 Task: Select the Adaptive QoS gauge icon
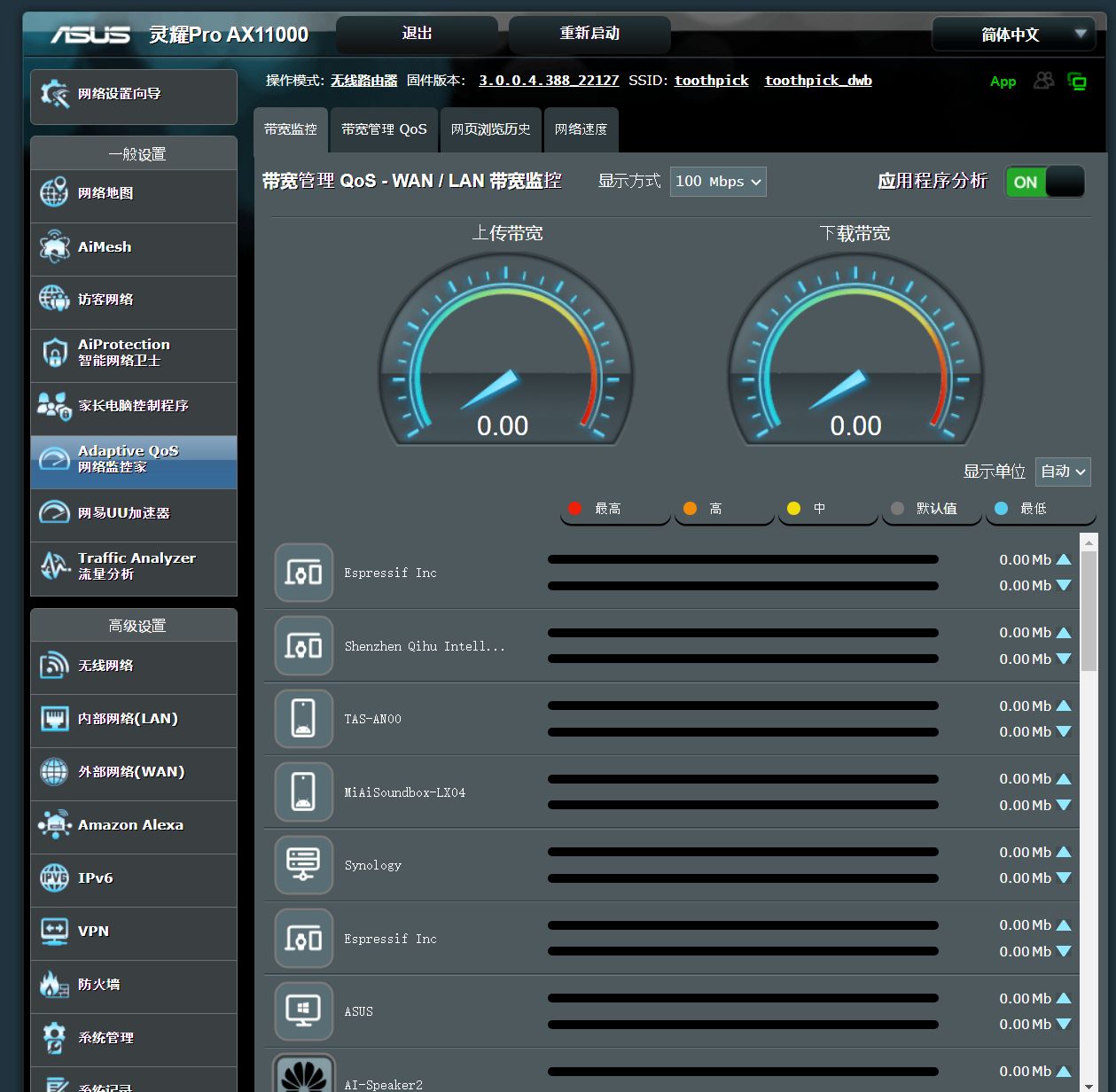[54, 459]
